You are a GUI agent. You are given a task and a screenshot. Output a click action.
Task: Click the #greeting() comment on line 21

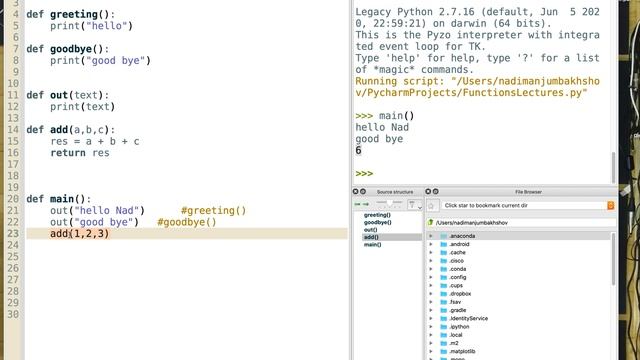point(213,211)
